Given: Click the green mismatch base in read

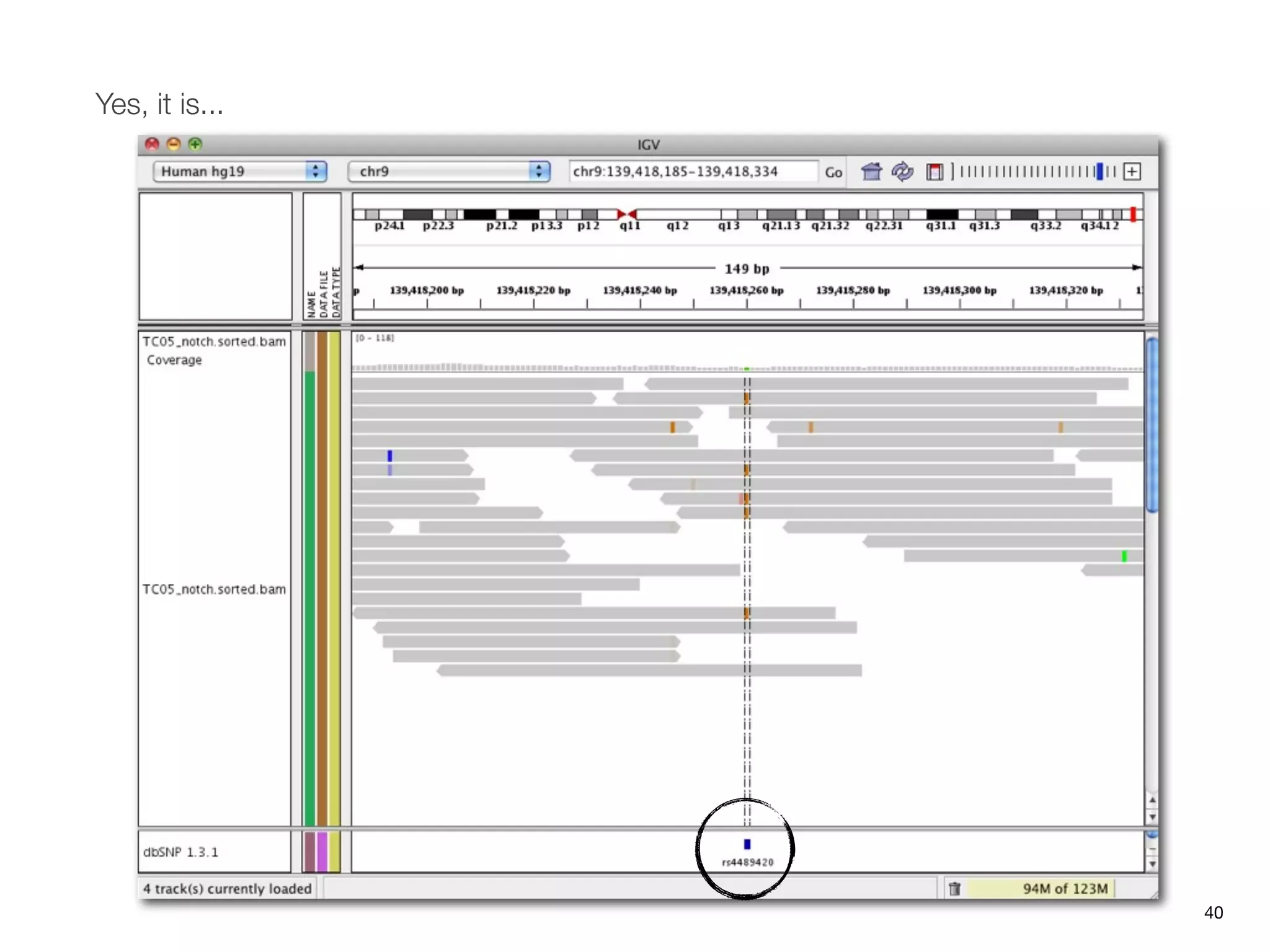Looking at the screenshot, I should point(1124,556).
